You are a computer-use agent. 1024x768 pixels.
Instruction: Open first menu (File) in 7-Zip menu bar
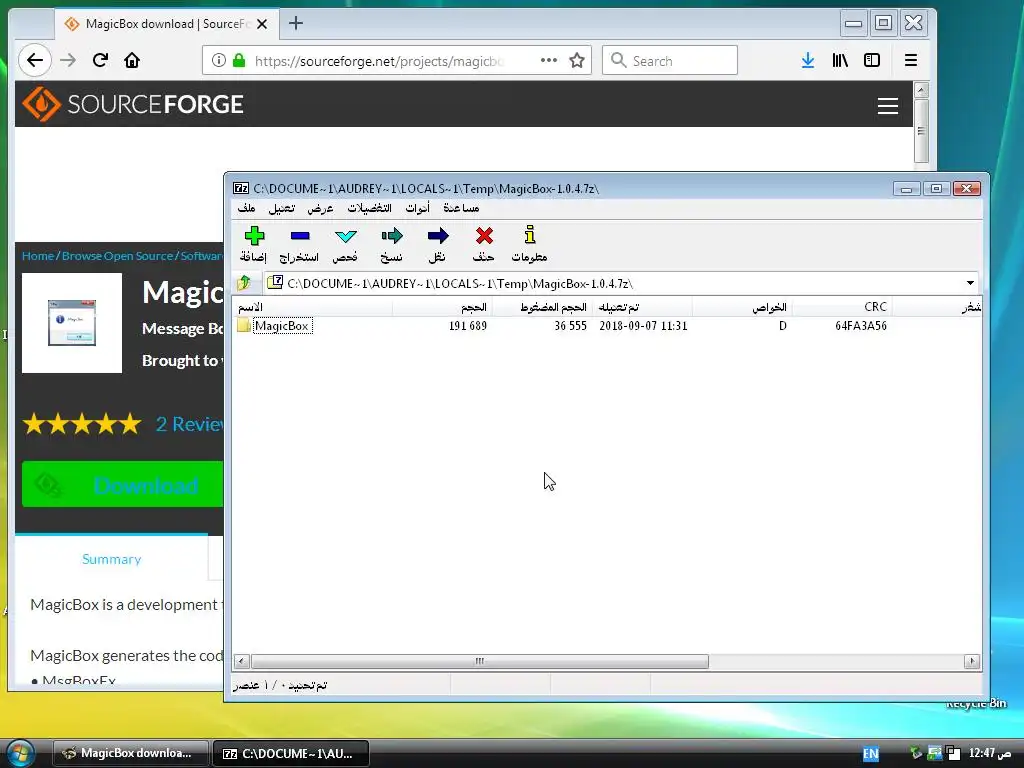(246, 208)
